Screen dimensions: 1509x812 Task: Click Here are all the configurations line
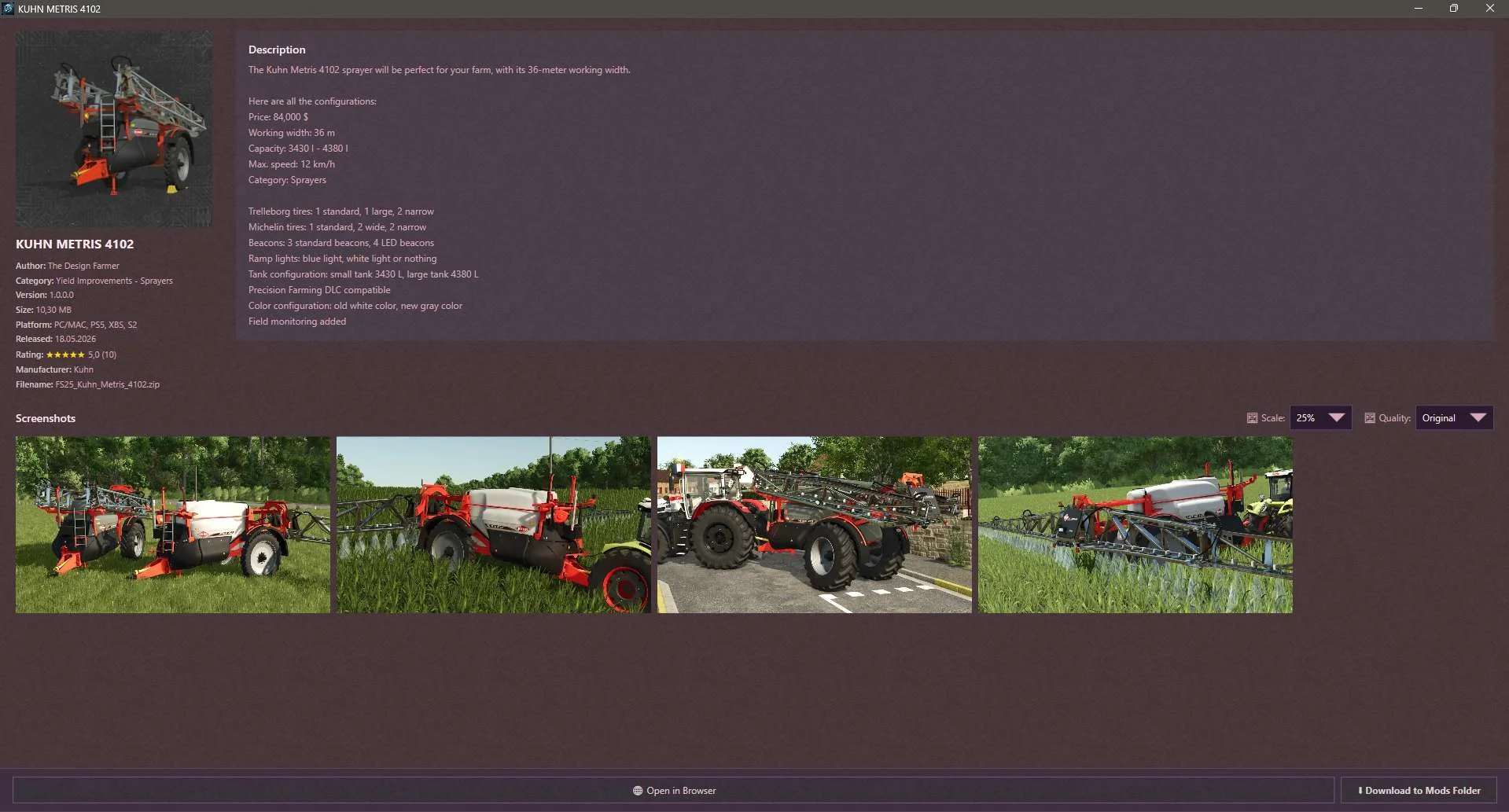click(312, 101)
